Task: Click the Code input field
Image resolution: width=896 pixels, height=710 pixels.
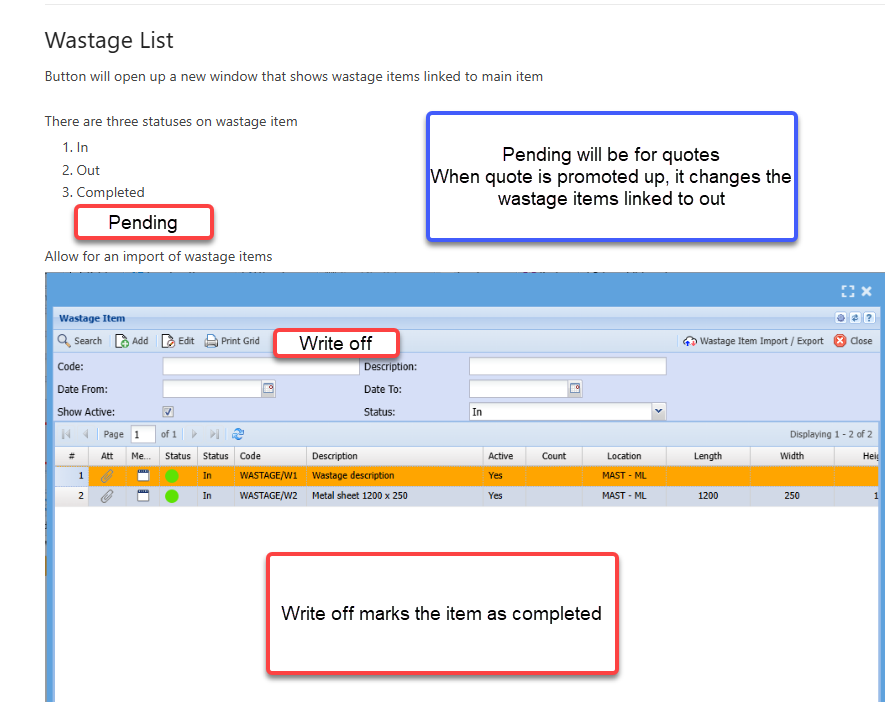Action: pos(261,366)
